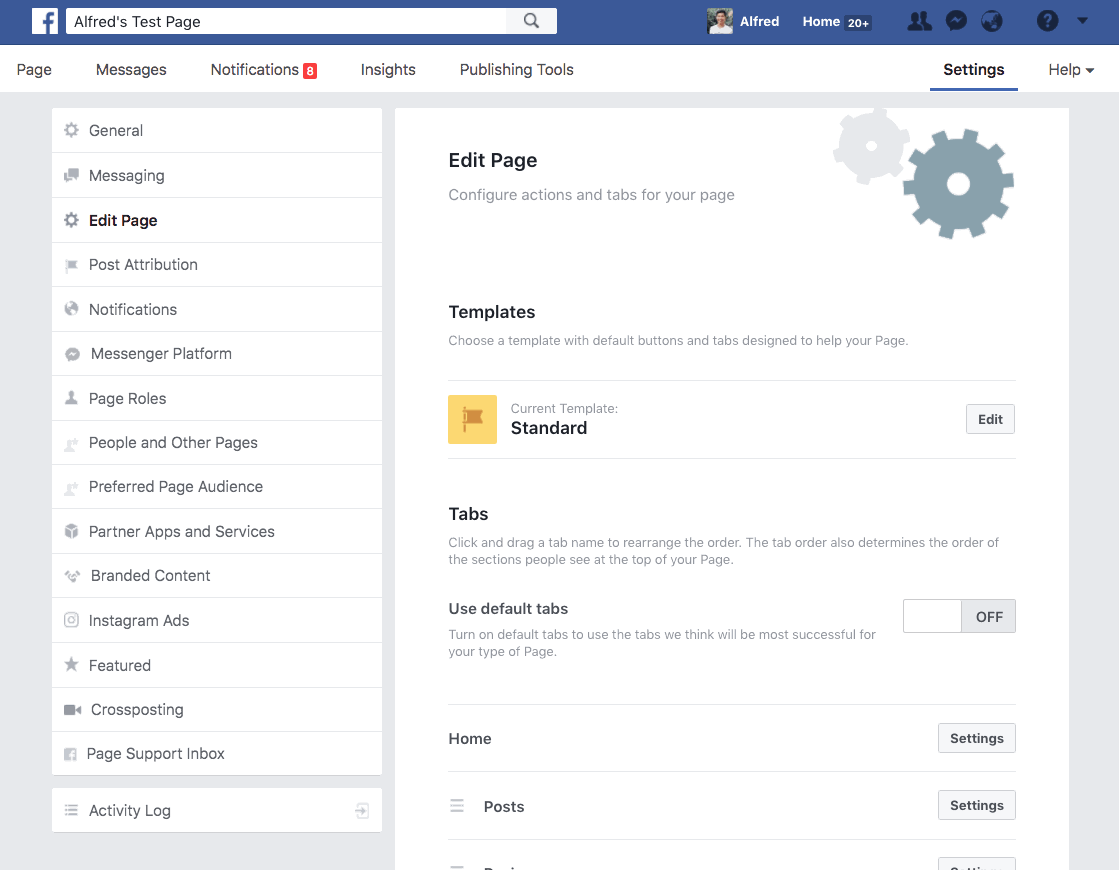
Task: Open Post Attribution settings
Action: click(x=217, y=265)
